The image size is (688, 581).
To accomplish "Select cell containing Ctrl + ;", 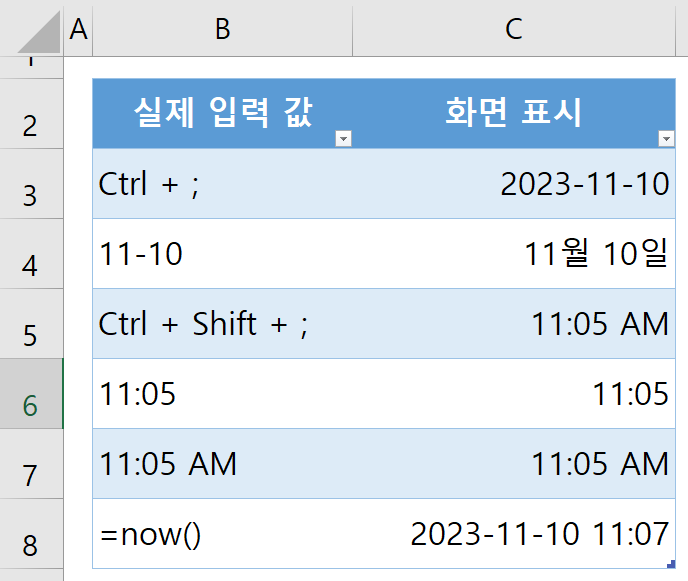I will coord(222,184).
